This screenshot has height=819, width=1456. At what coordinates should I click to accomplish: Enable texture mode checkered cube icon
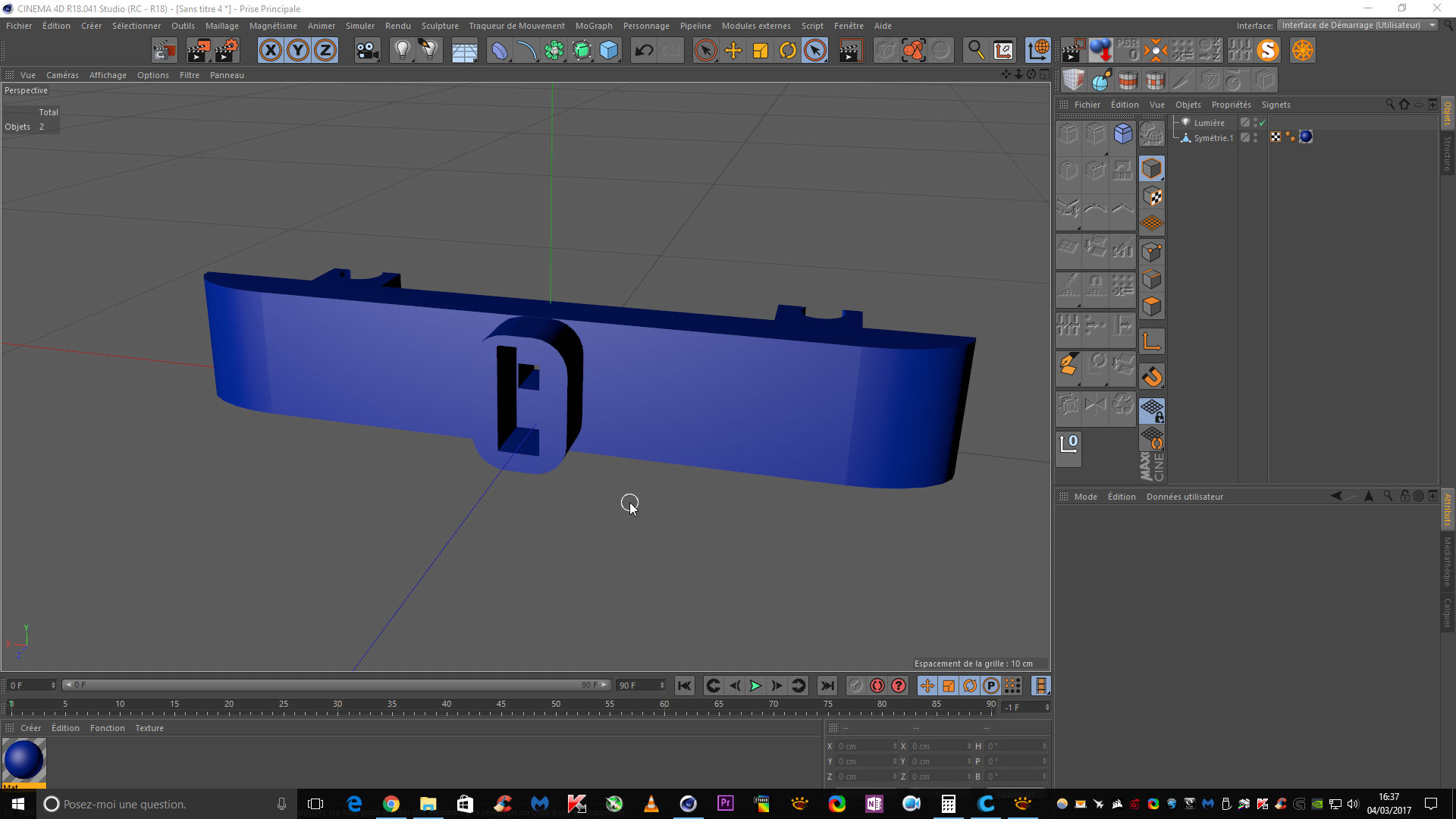1152,196
